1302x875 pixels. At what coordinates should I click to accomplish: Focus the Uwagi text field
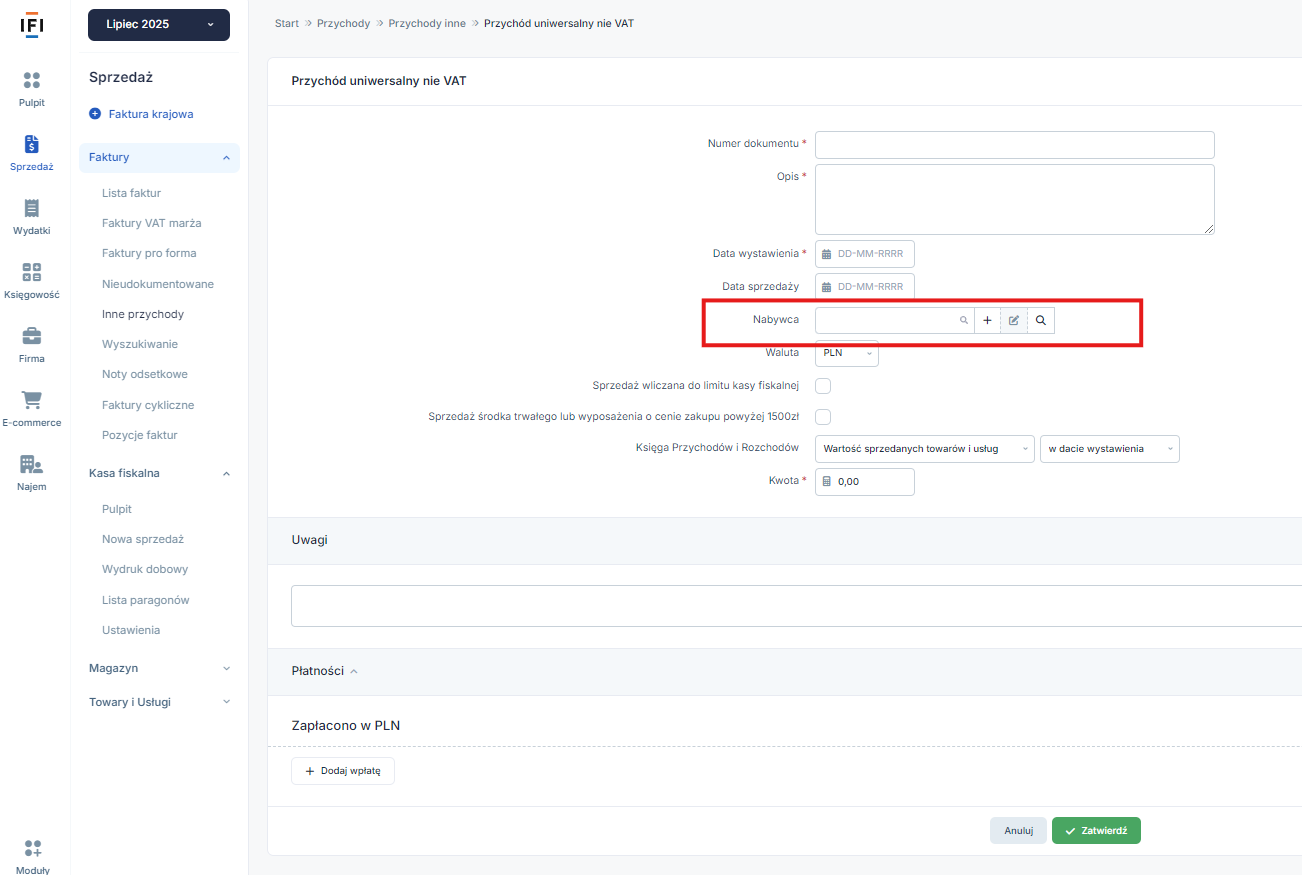click(796, 606)
